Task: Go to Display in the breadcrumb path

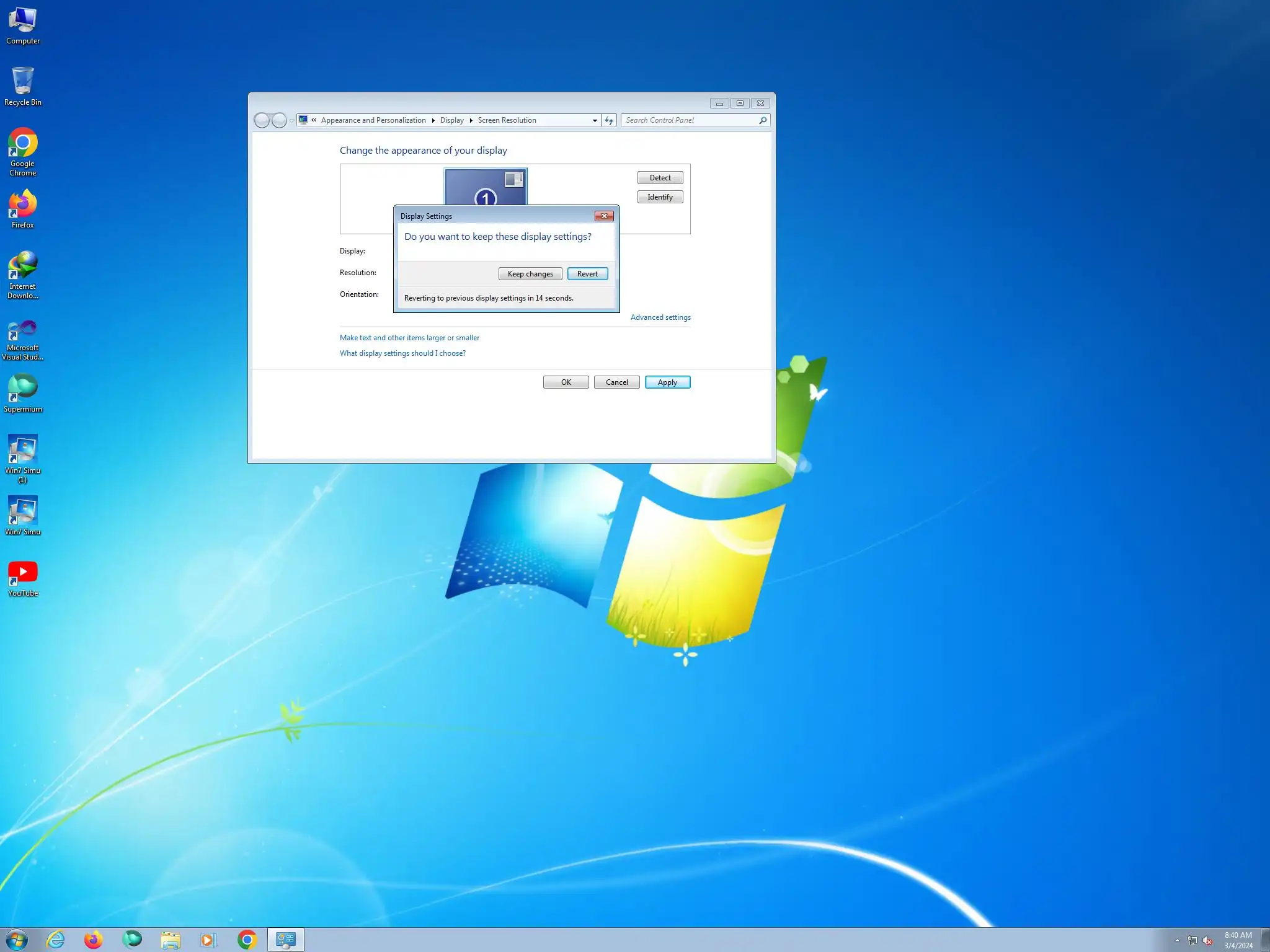Action: (x=451, y=120)
